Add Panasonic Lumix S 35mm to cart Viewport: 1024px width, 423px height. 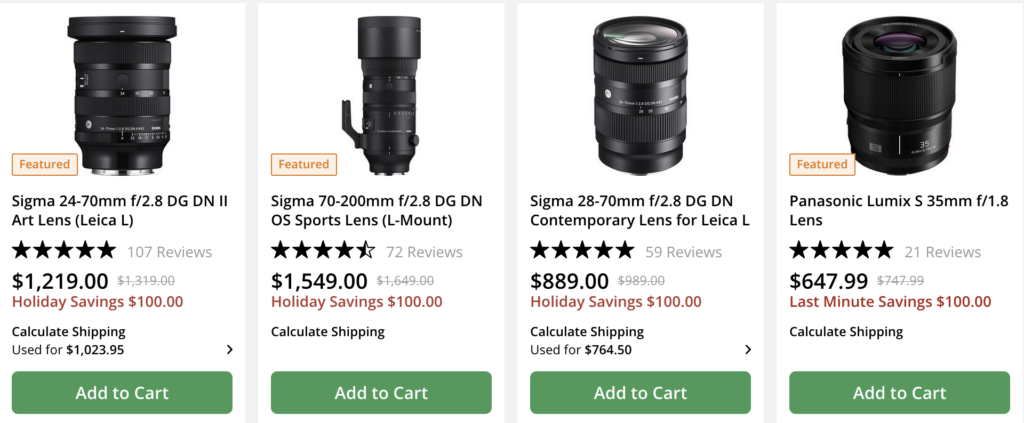pyautogui.click(x=899, y=393)
